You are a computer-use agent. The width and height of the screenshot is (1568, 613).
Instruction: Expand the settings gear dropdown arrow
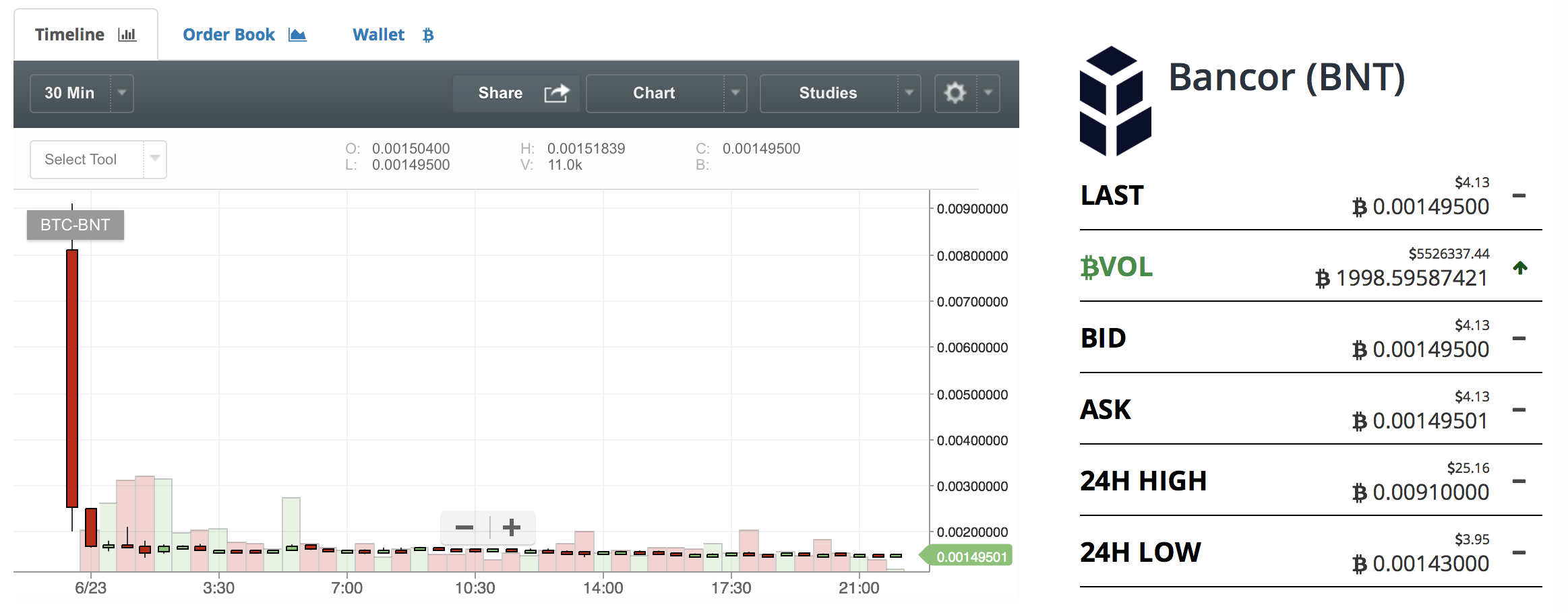988,93
